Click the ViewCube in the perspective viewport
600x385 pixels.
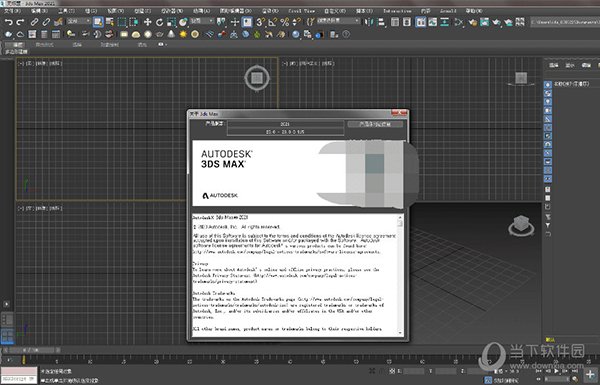click(x=521, y=225)
